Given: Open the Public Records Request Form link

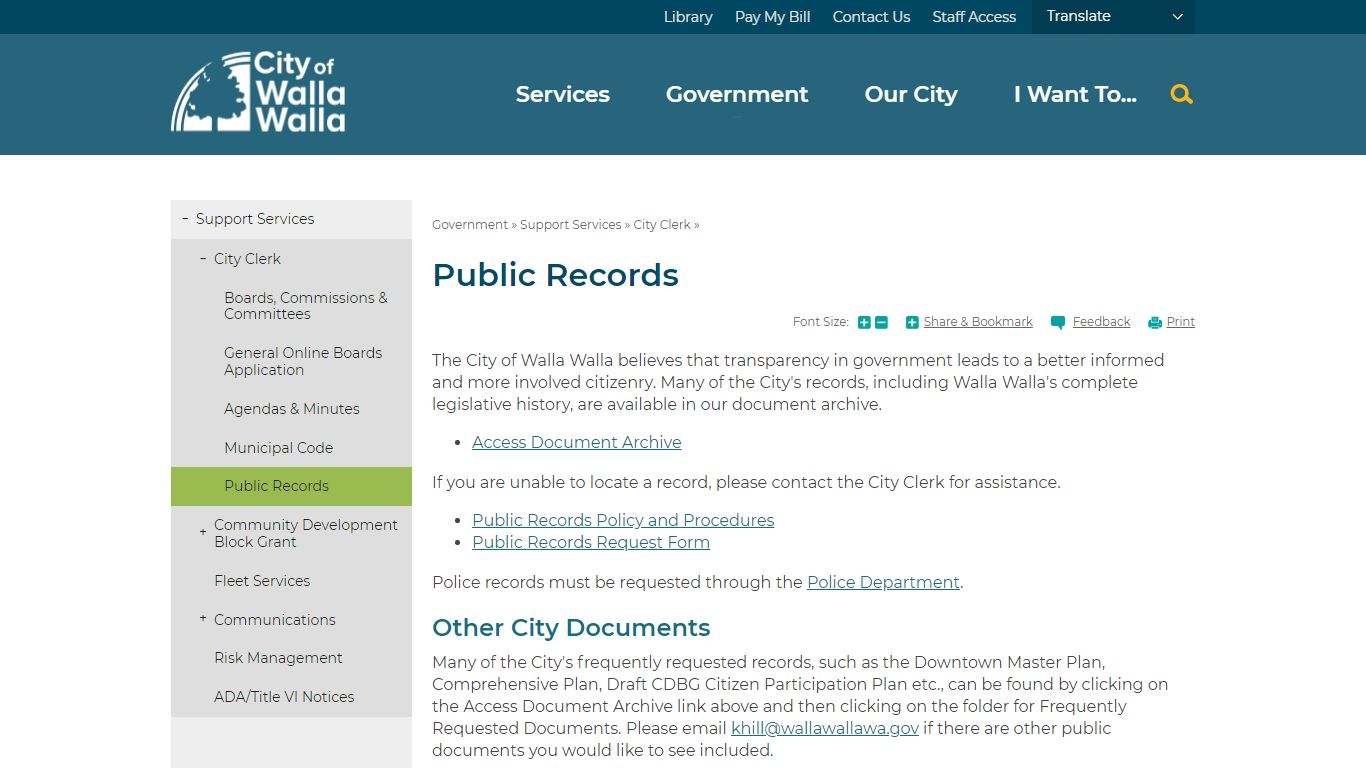Looking at the screenshot, I should (591, 542).
